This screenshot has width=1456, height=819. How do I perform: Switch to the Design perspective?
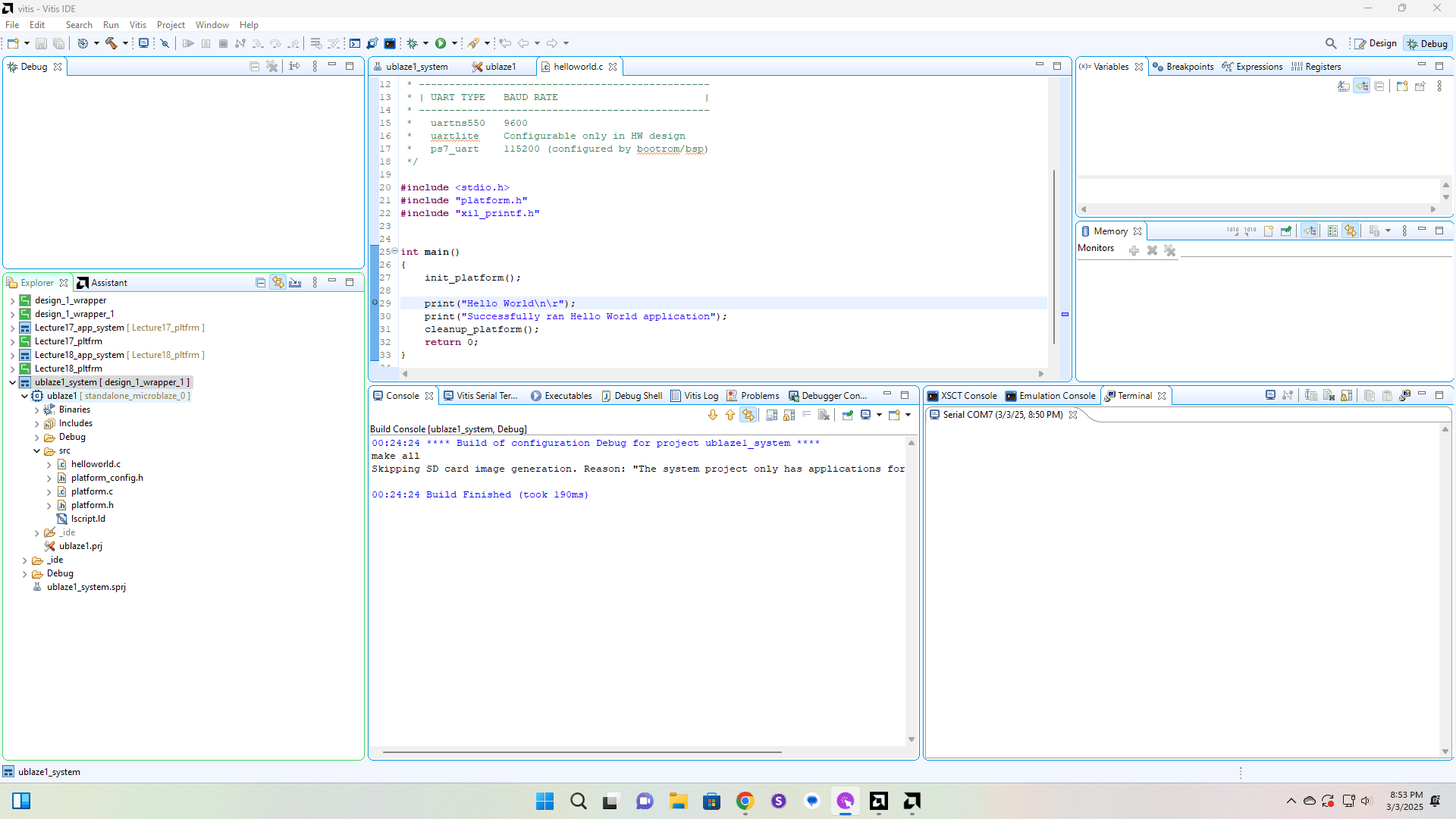click(1376, 43)
